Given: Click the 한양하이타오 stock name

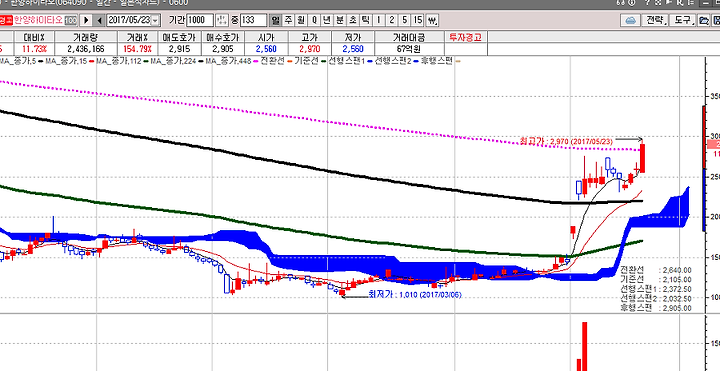Looking at the screenshot, I should pos(38,21).
